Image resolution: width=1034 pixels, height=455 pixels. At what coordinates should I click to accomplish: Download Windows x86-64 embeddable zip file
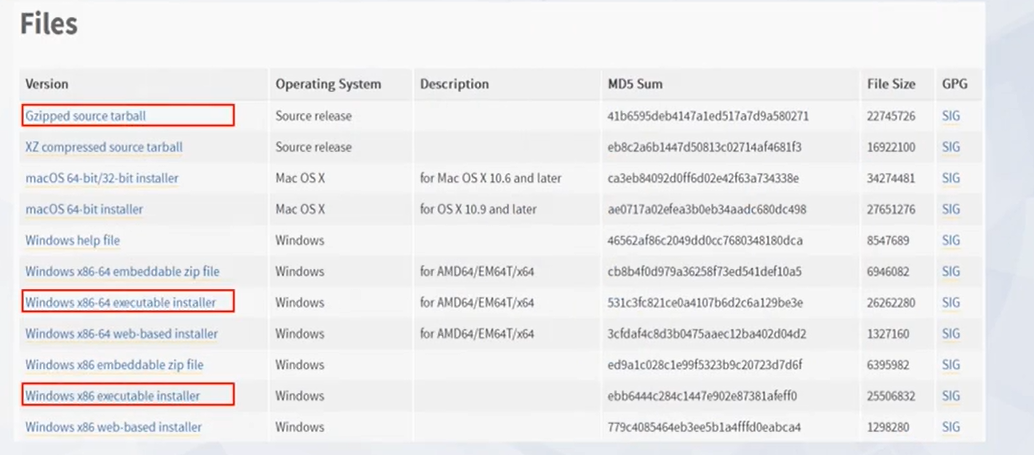point(122,272)
